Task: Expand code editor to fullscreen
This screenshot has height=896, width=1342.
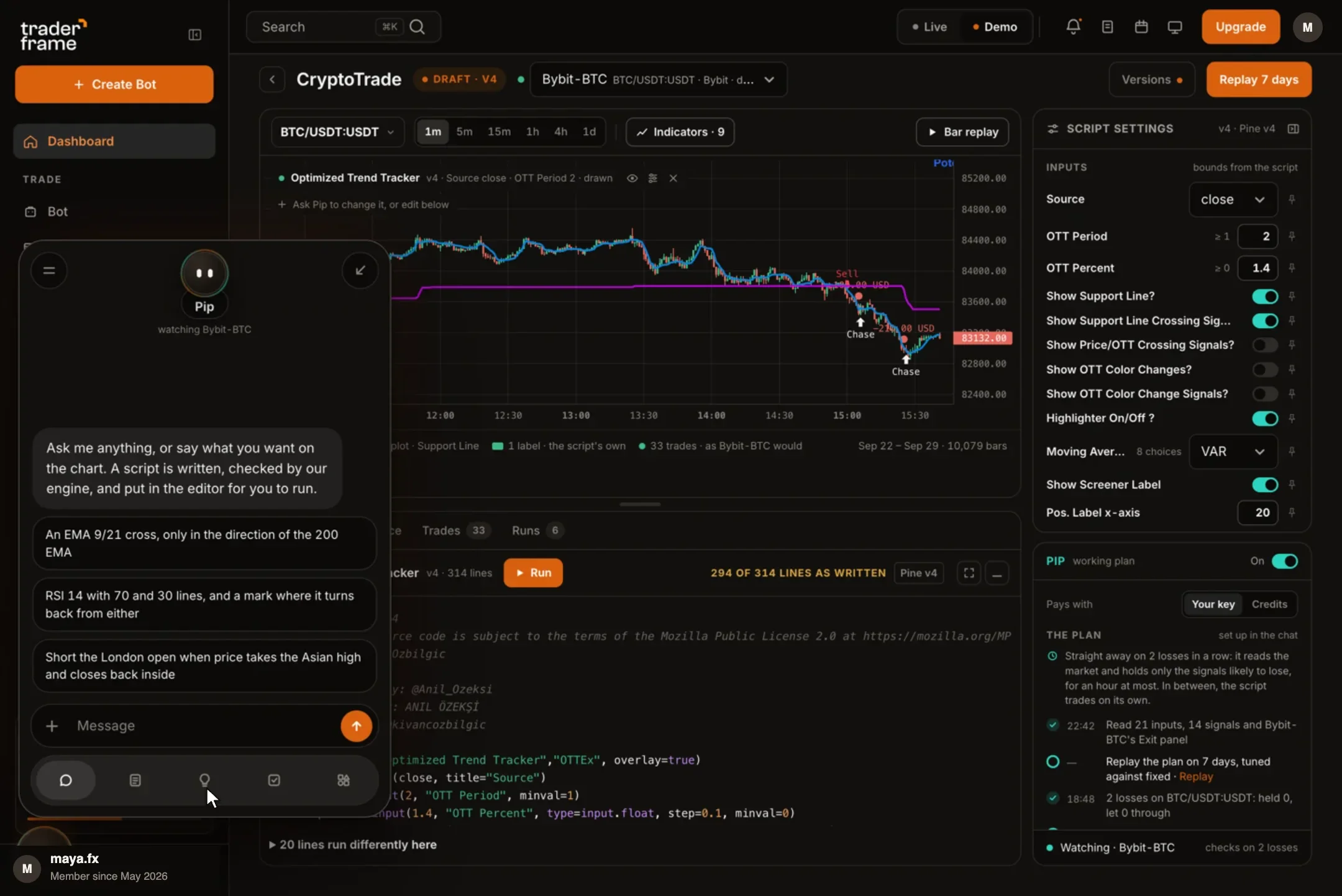Action: click(969, 573)
